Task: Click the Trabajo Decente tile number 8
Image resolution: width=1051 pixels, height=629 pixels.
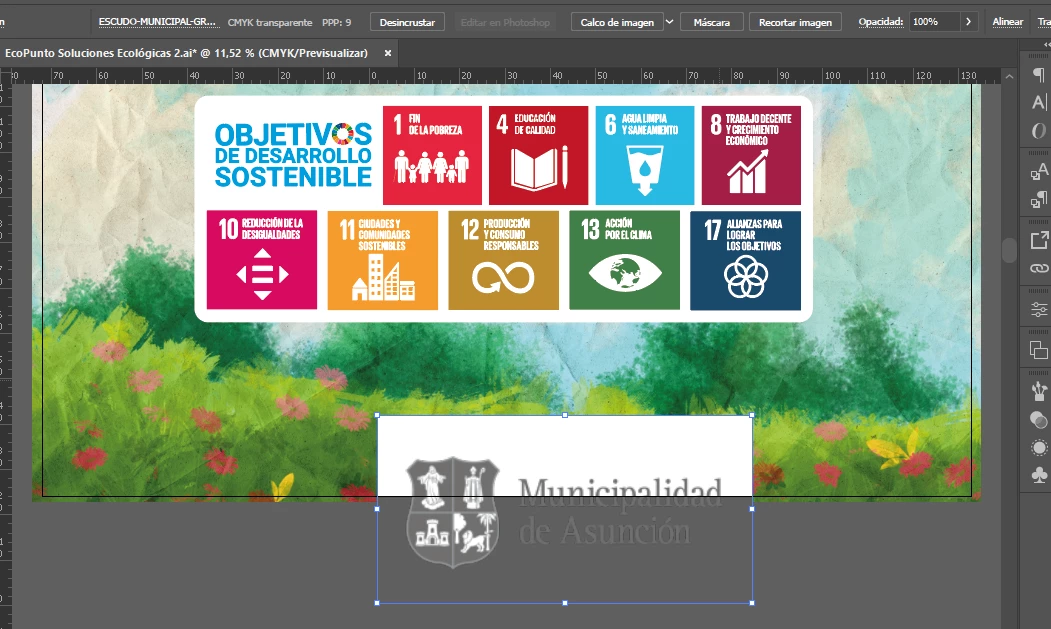Action: 751,155
